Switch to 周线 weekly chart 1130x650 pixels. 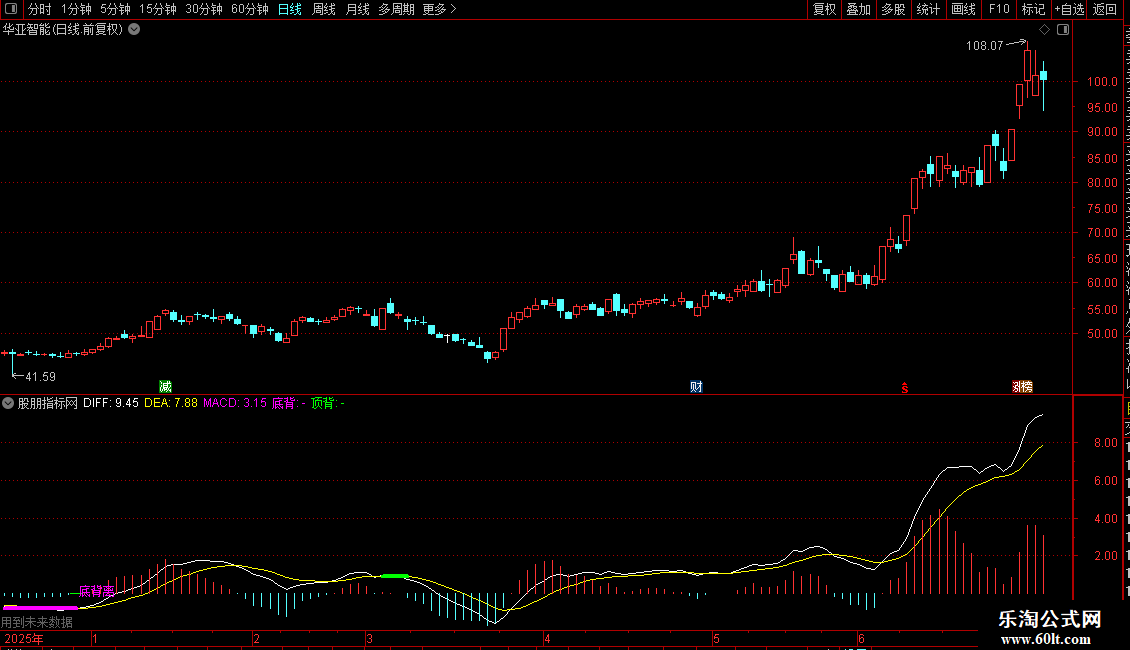pyautogui.click(x=324, y=9)
